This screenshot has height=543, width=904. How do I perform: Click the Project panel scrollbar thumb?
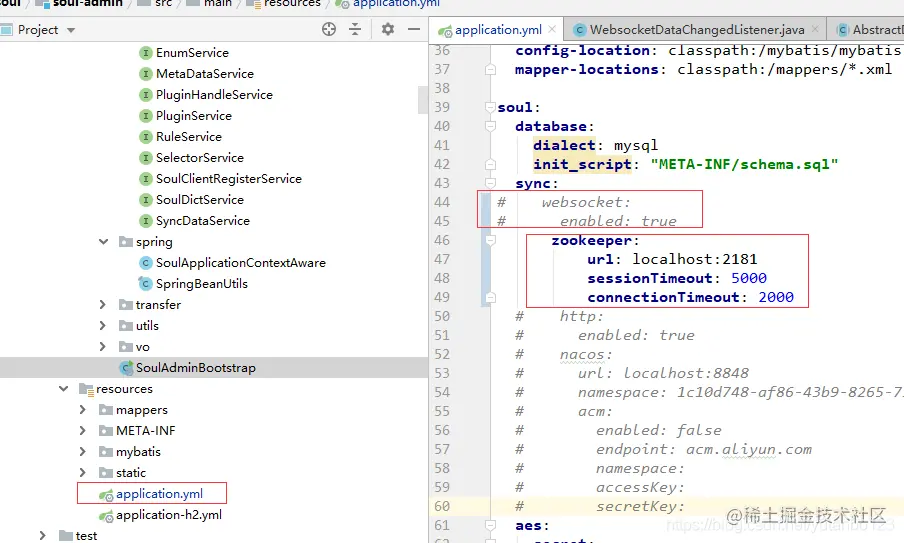click(423, 100)
